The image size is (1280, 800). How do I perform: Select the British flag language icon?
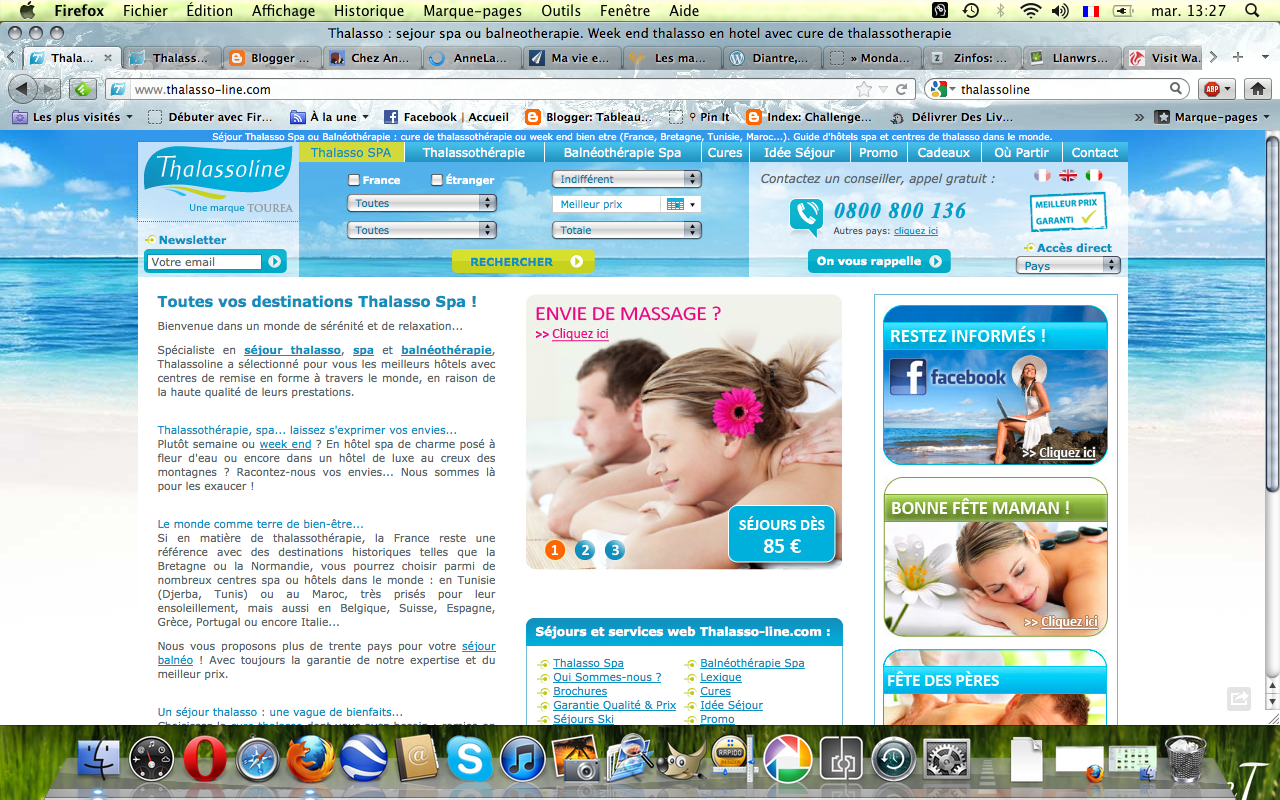point(1068,175)
